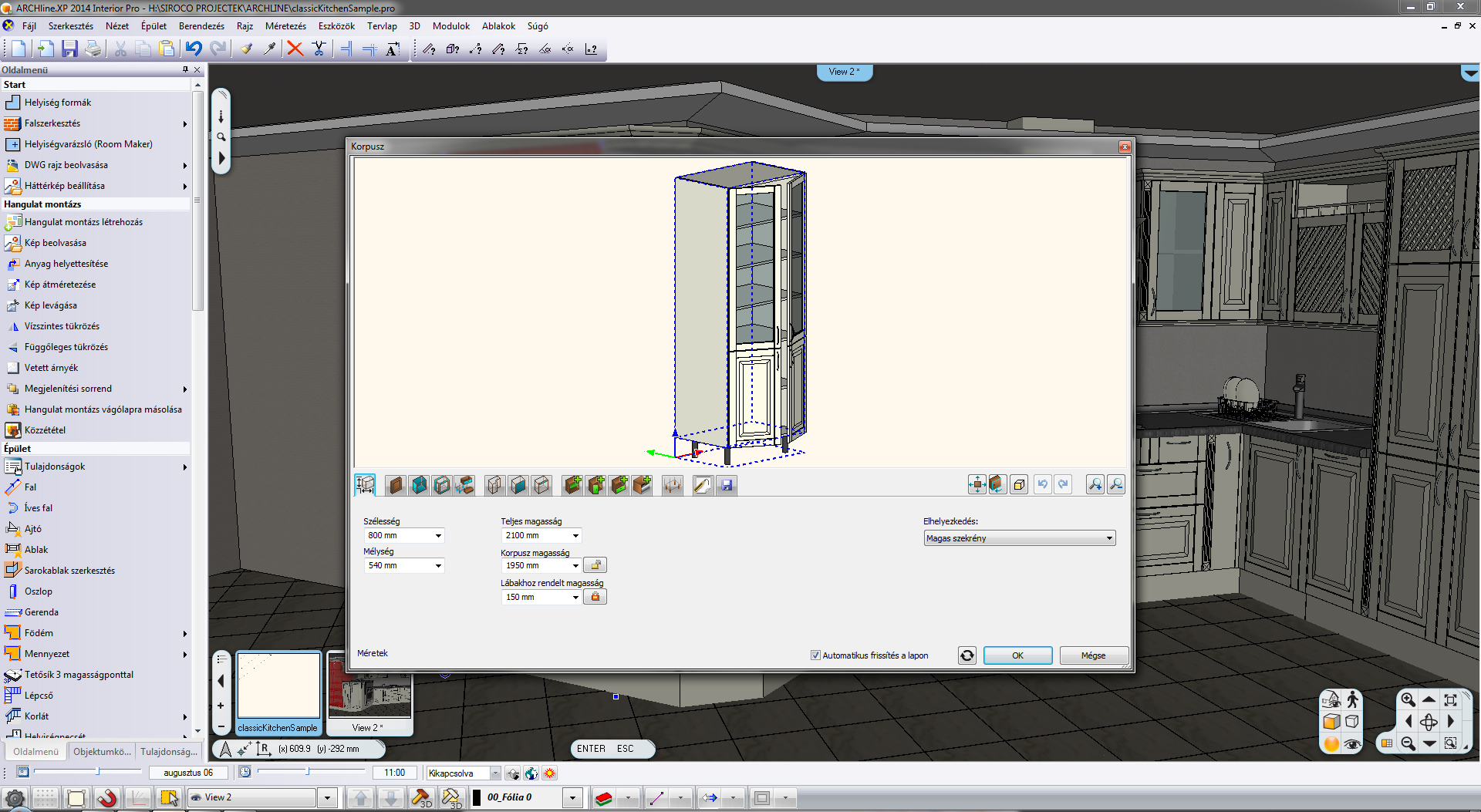This screenshot has width=1481, height=812.
Task: Open the Berendezés menu
Action: tap(201, 26)
